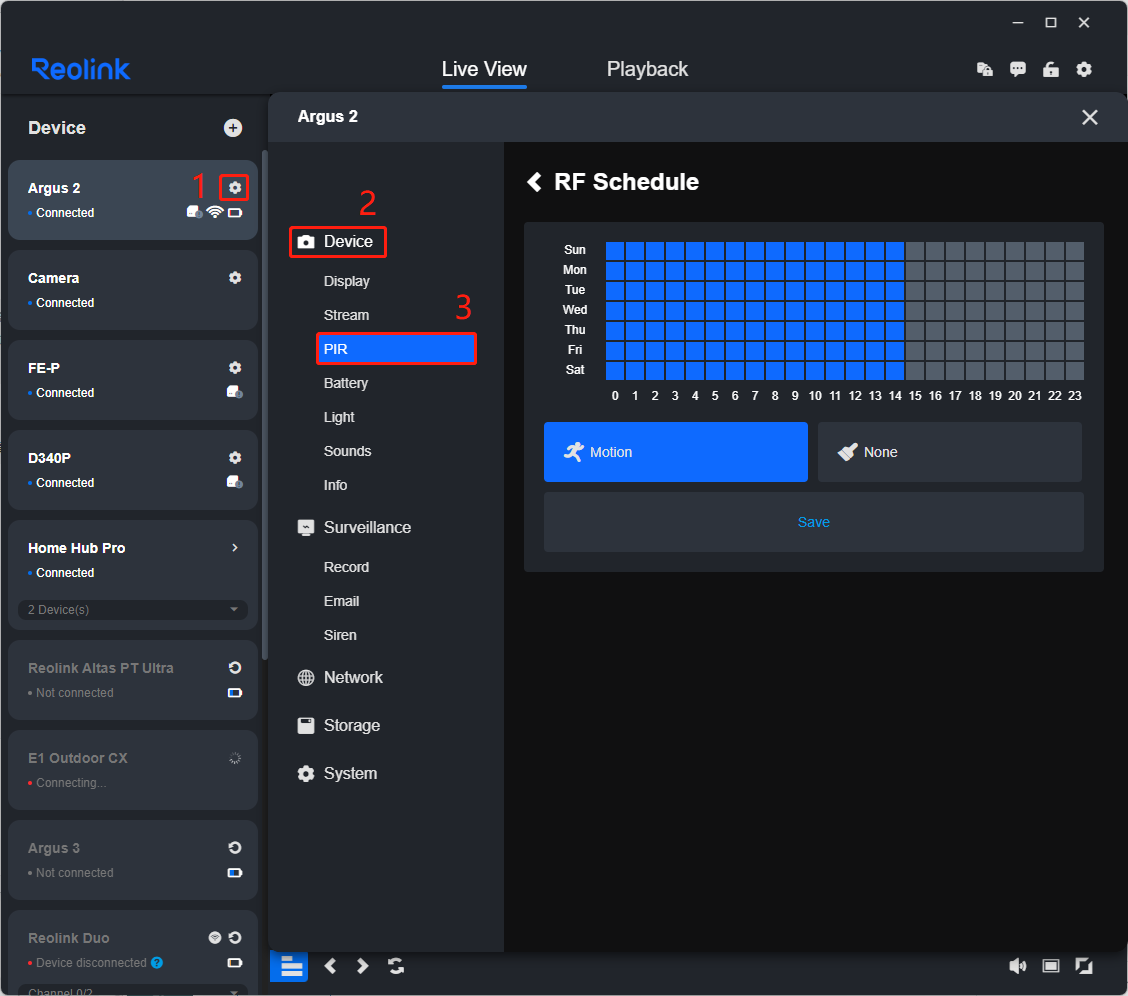Open the Email settings page
The width and height of the screenshot is (1128, 996).
tap(341, 601)
